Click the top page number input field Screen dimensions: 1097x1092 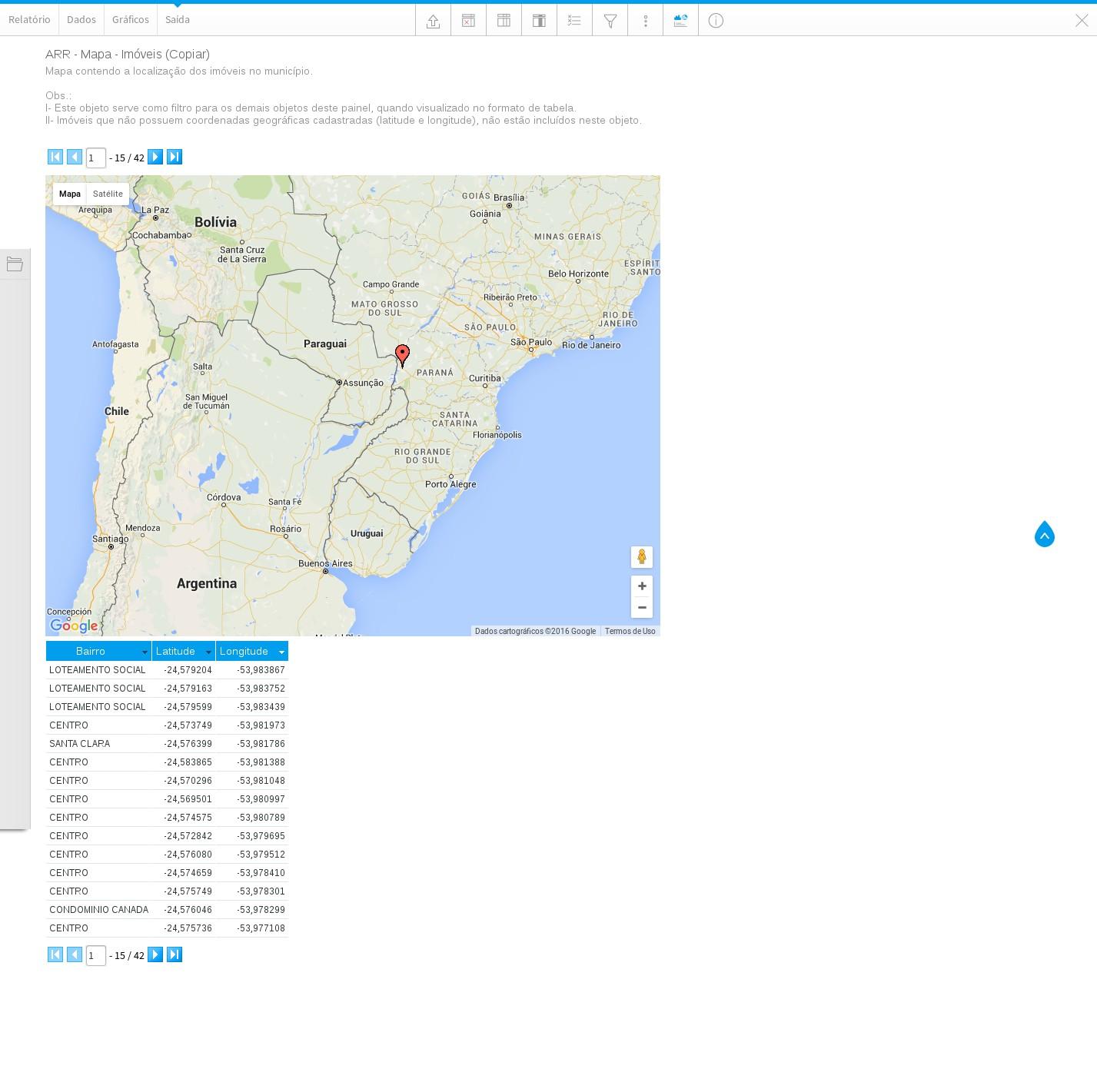coord(95,158)
